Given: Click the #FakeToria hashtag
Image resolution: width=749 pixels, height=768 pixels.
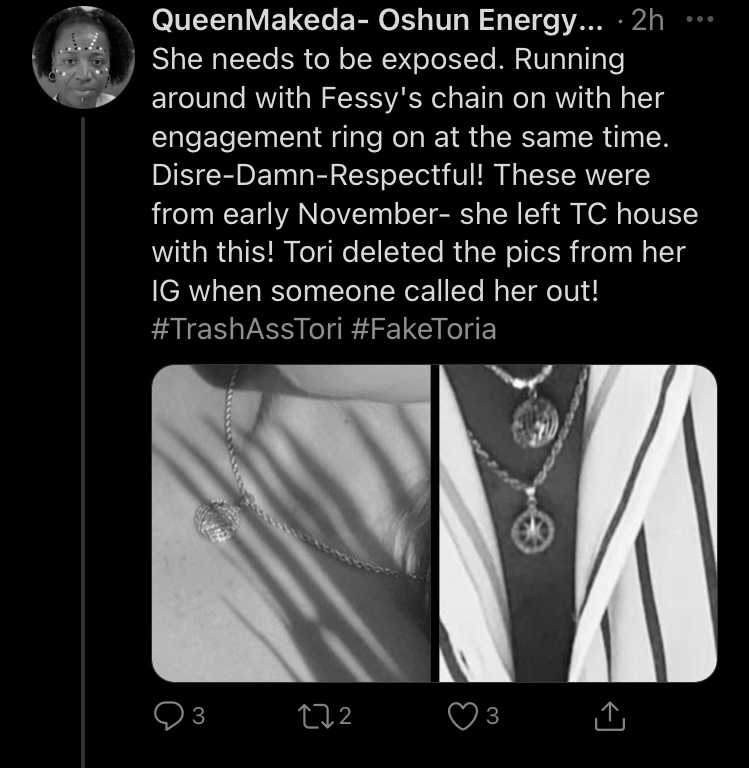Looking at the screenshot, I should [x=424, y=329].
